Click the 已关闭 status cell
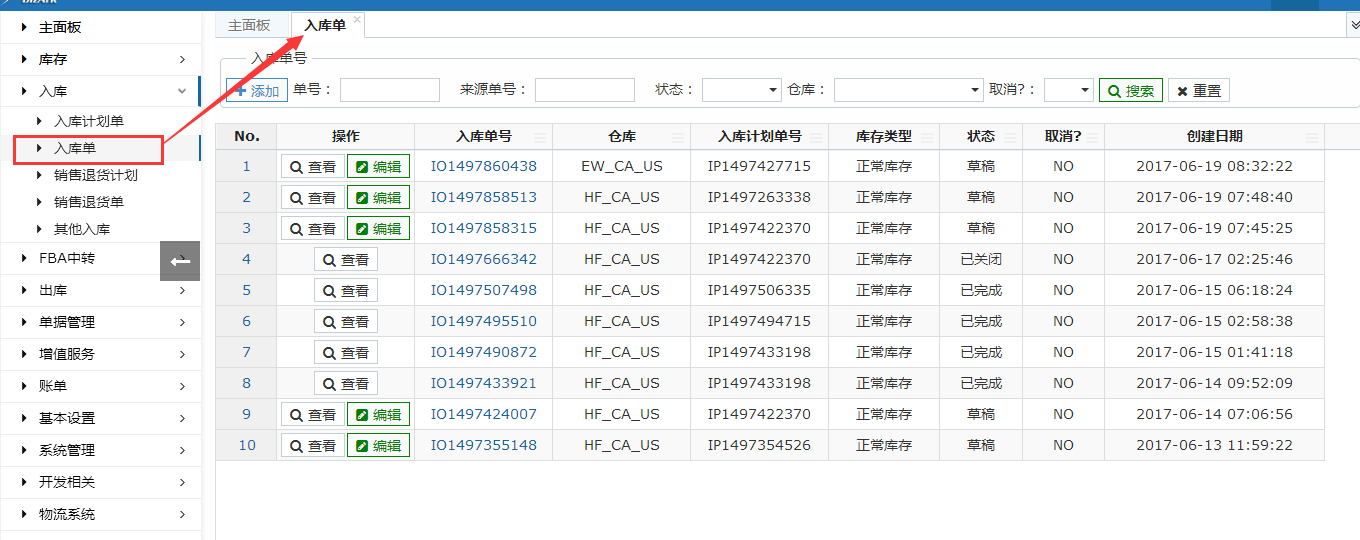 click(981, 259)
